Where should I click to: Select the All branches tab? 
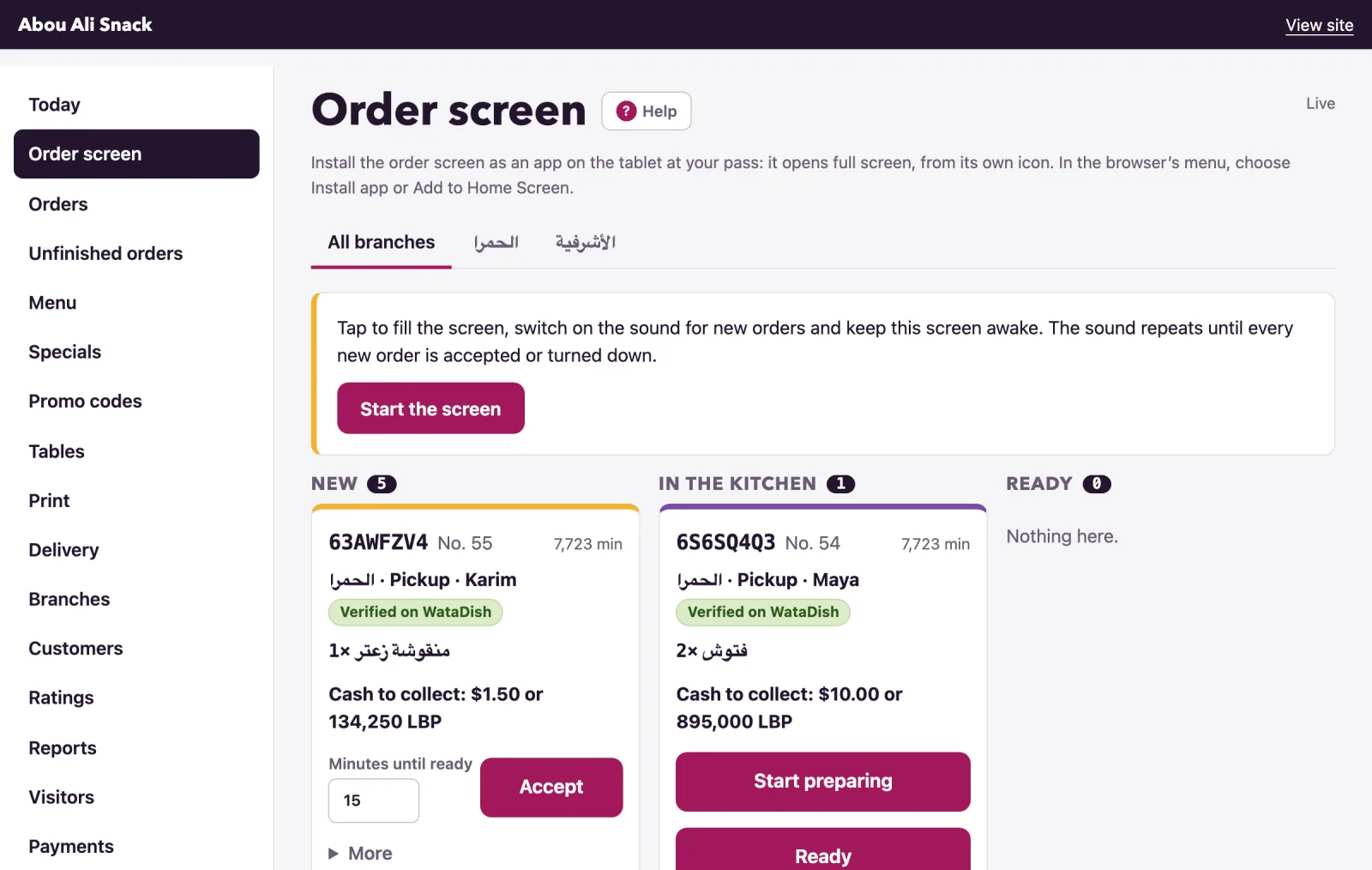click(x=382, y=243)
